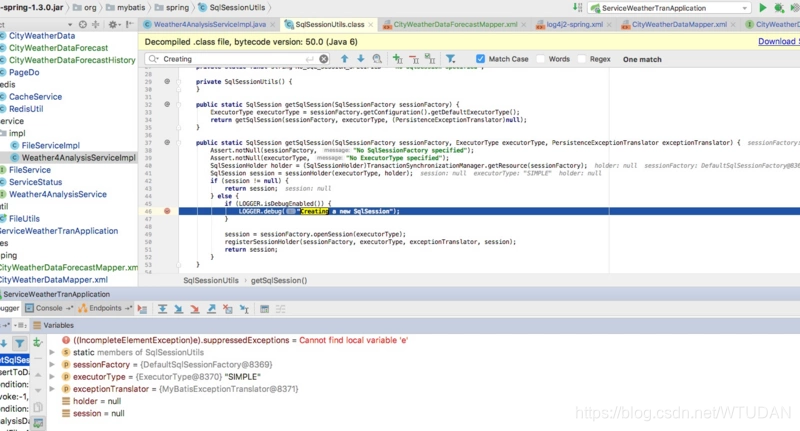Viewport: 800px width, 431px height.
Task: Open search filter funnel icon
Action: 451,59
